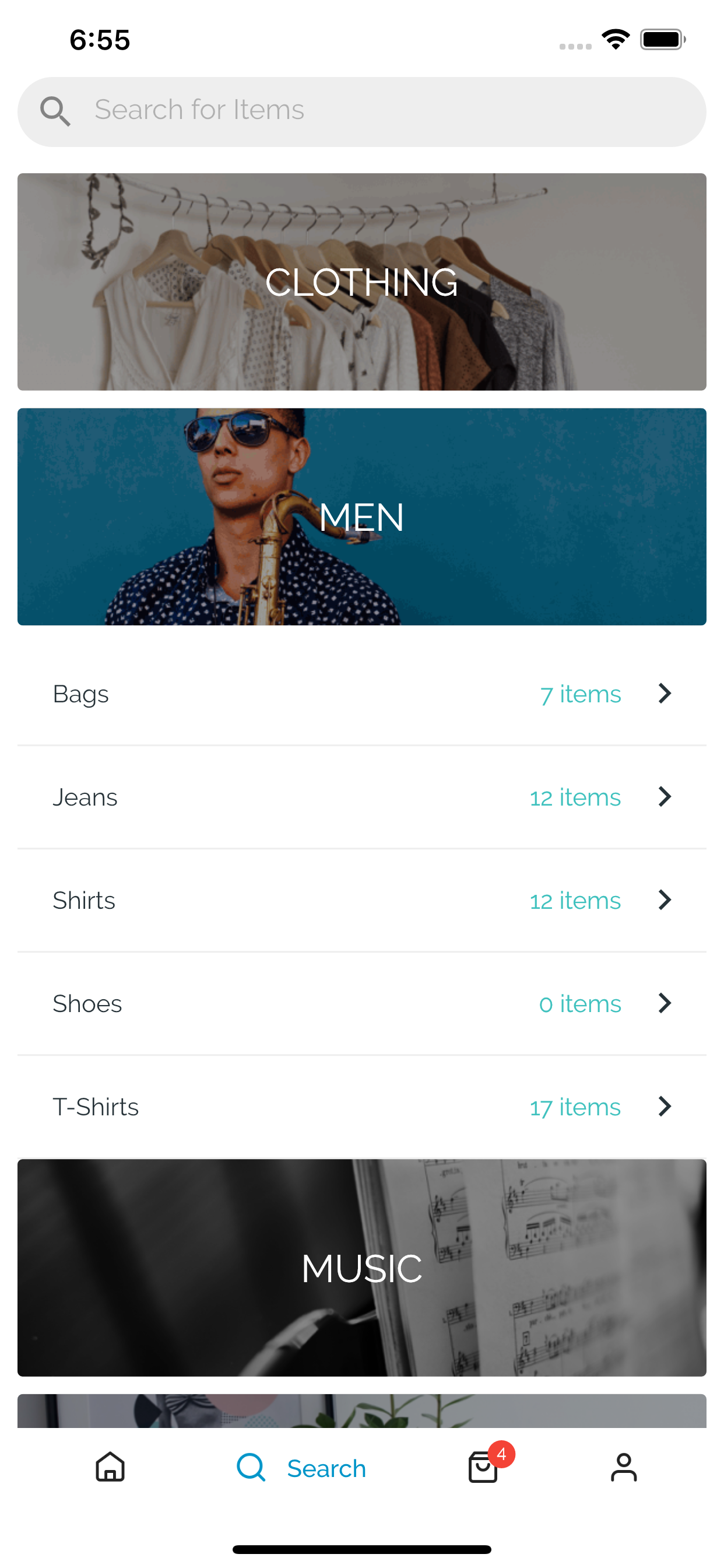Open the CLOTHING category banner
The height and width of the screenshot is (1568, 724).
click(x=362, y=282)
